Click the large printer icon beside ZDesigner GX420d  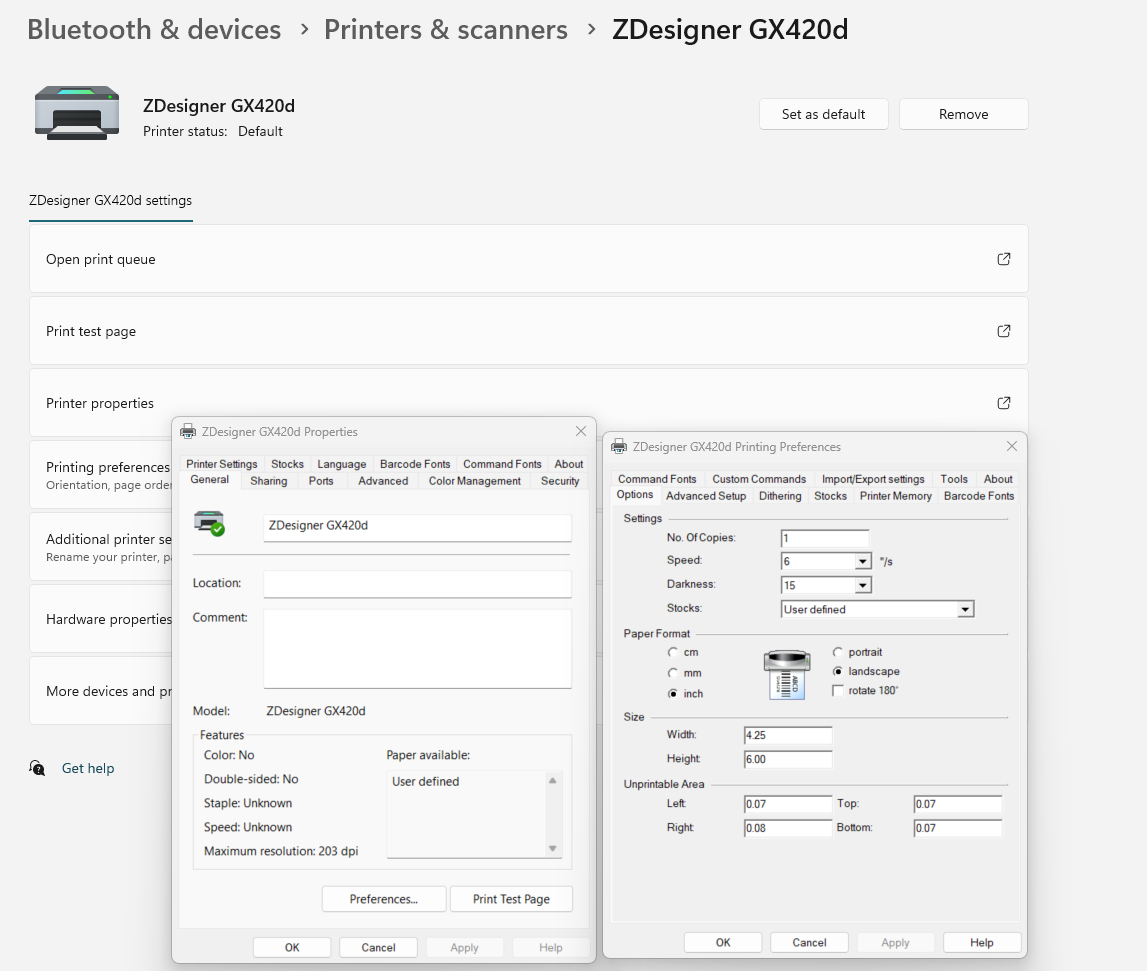[x=77, y=112]
